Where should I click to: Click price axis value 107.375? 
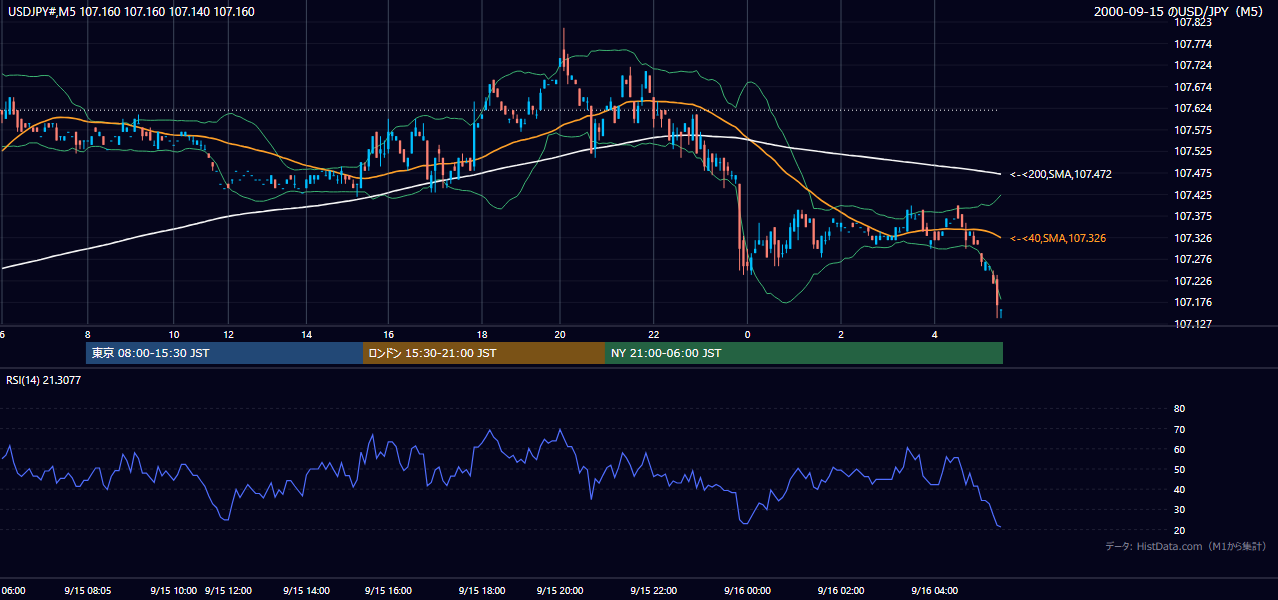1194,216
